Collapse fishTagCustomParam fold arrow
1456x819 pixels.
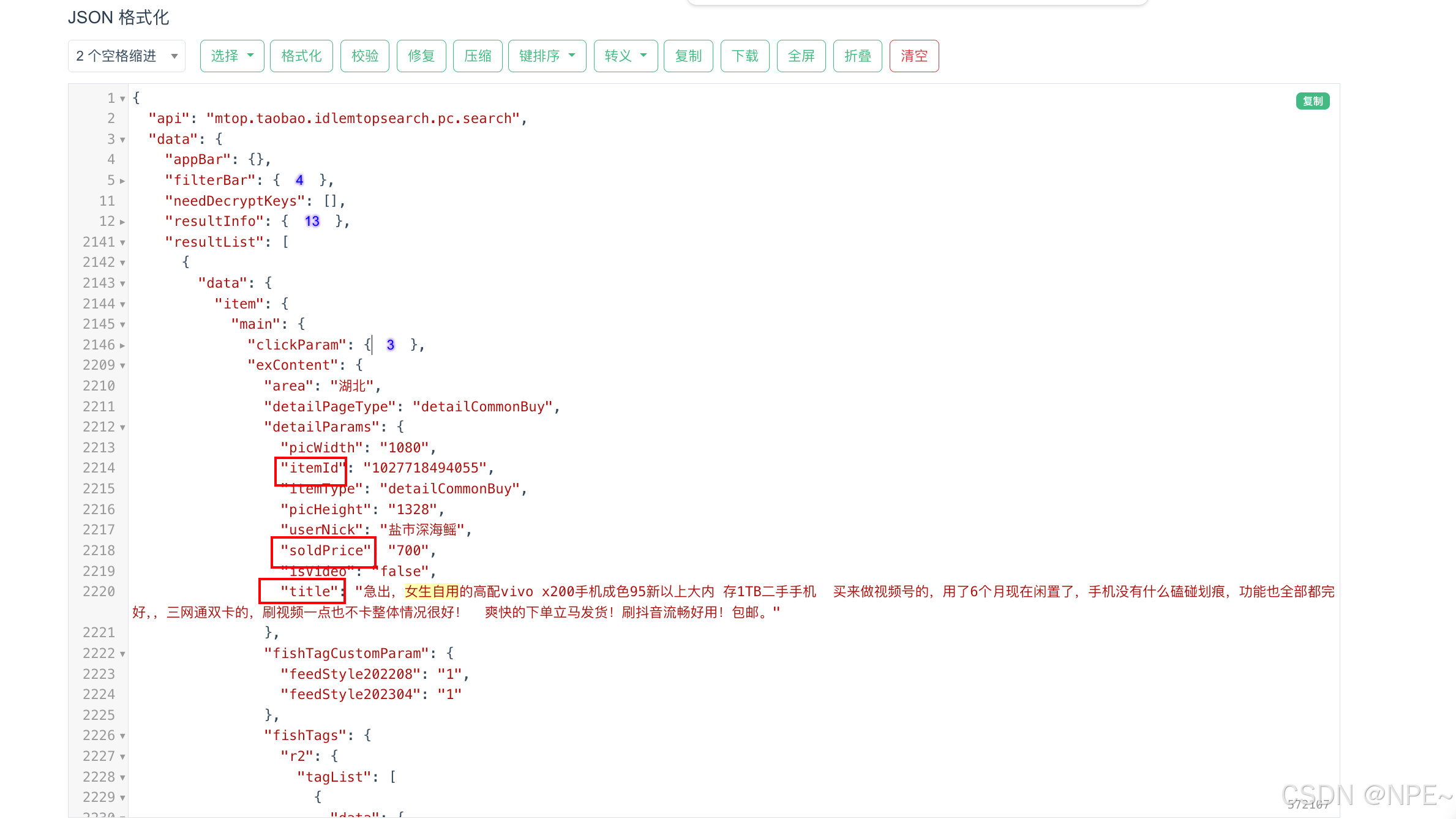(122, 654)
